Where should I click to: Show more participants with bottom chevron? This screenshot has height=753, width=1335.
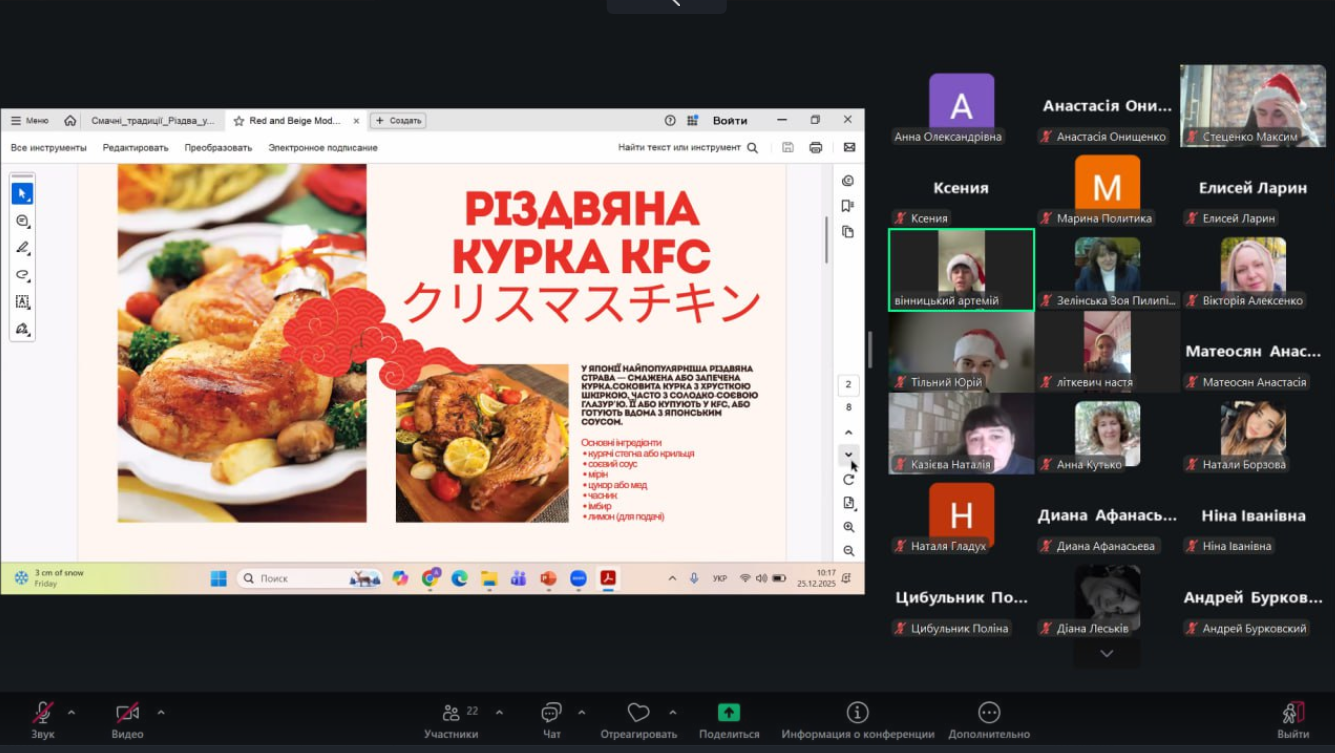pos(1106,653)
